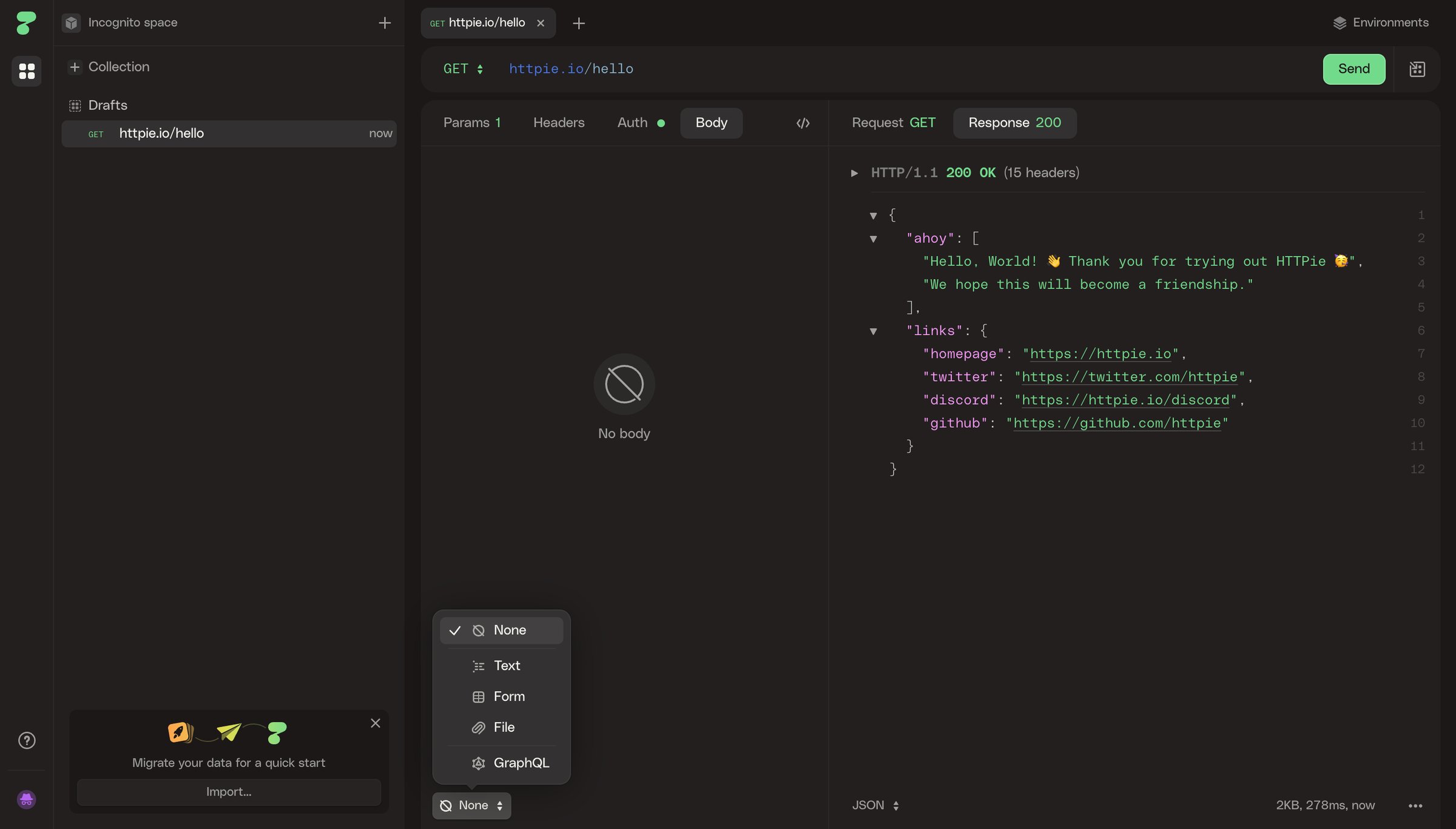This screenshot has height=829, width=1456.
Task: Open a new request tab with plus
Action: coord(579,23)
